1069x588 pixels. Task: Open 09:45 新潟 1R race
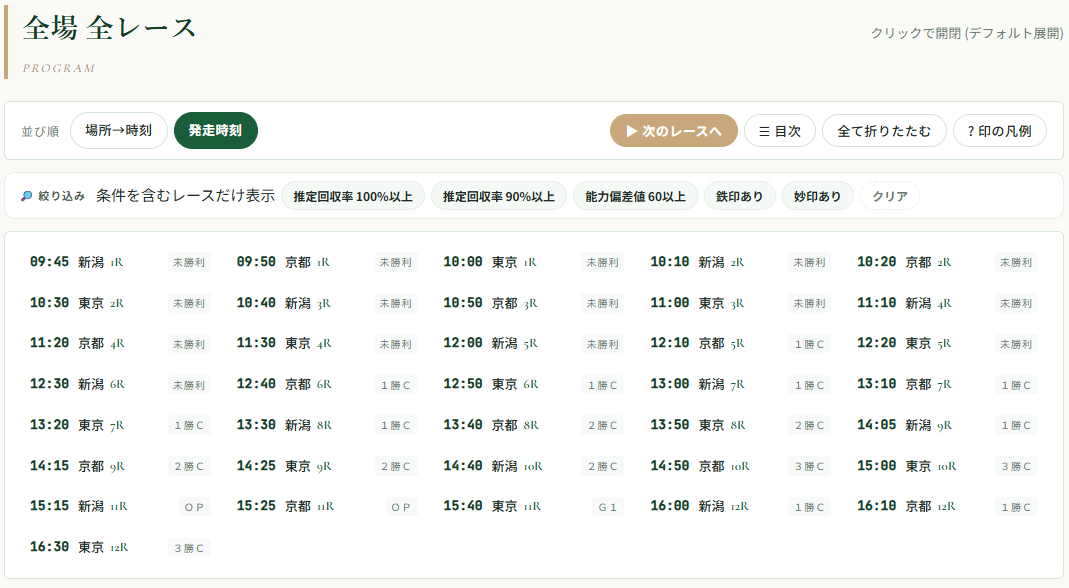[x=120, y=262]
